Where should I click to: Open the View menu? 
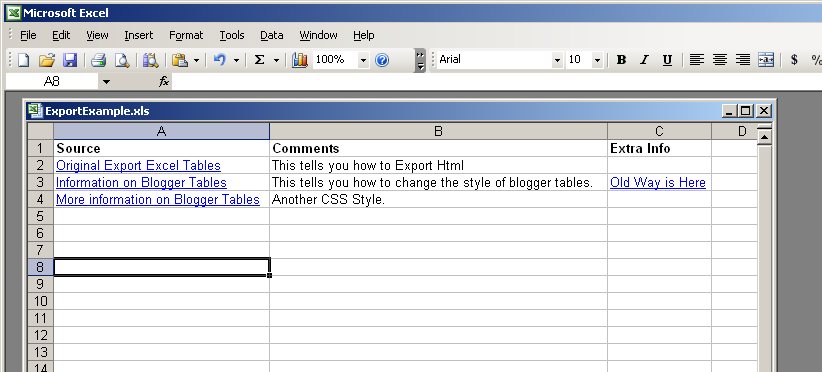[x=97, y=35]
